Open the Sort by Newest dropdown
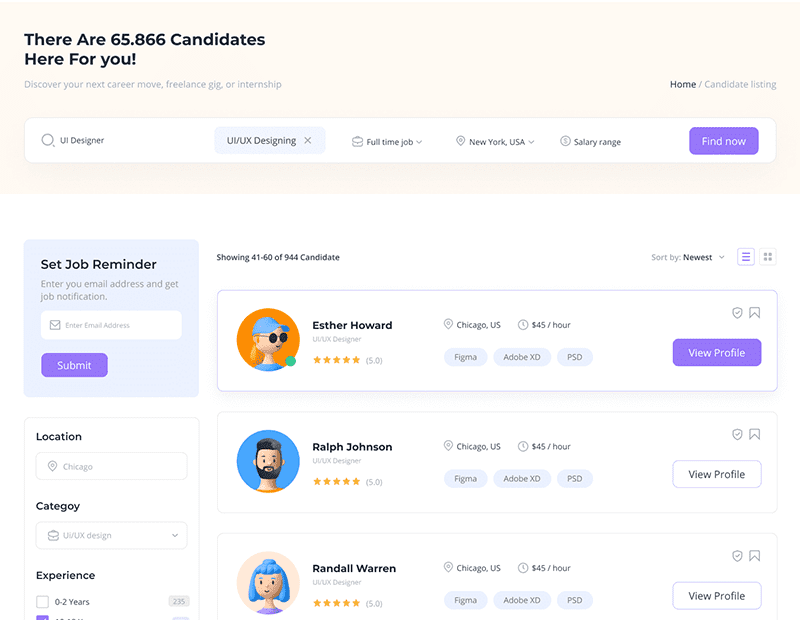The height and width of the screenshot is (620, 800). pos(688,258)
